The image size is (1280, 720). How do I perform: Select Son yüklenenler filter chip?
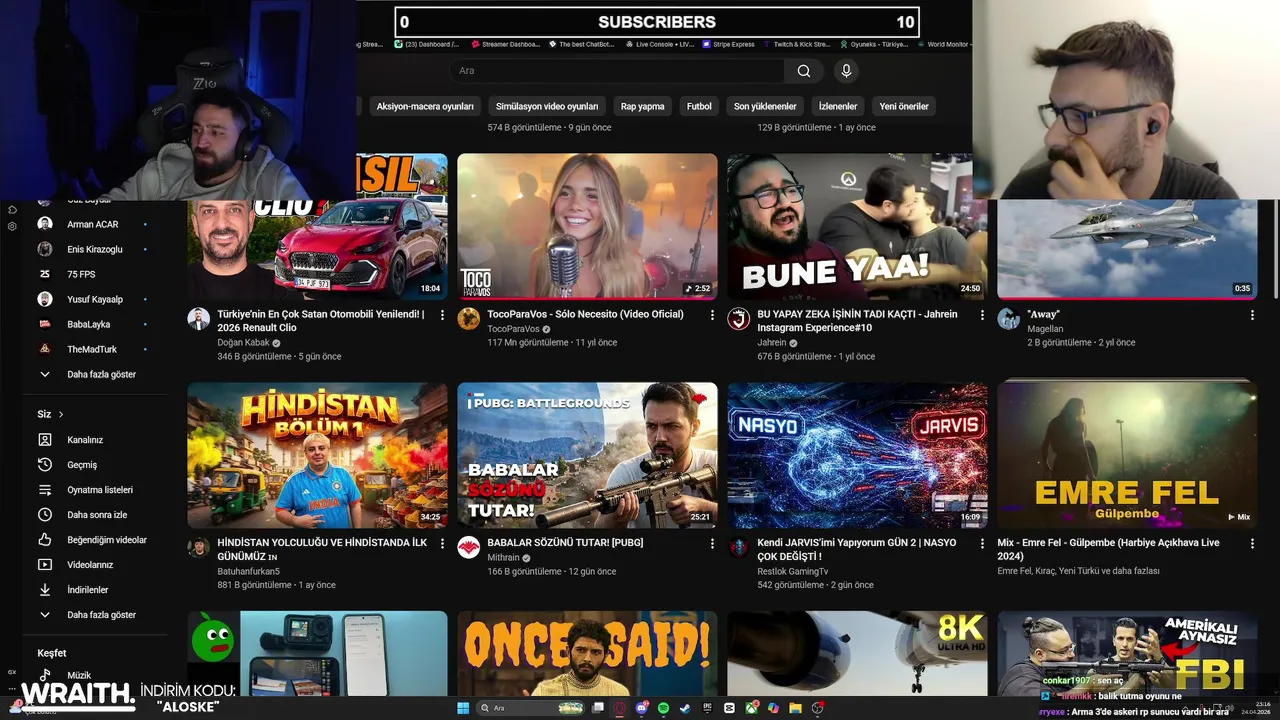click(x=765, y=106)
